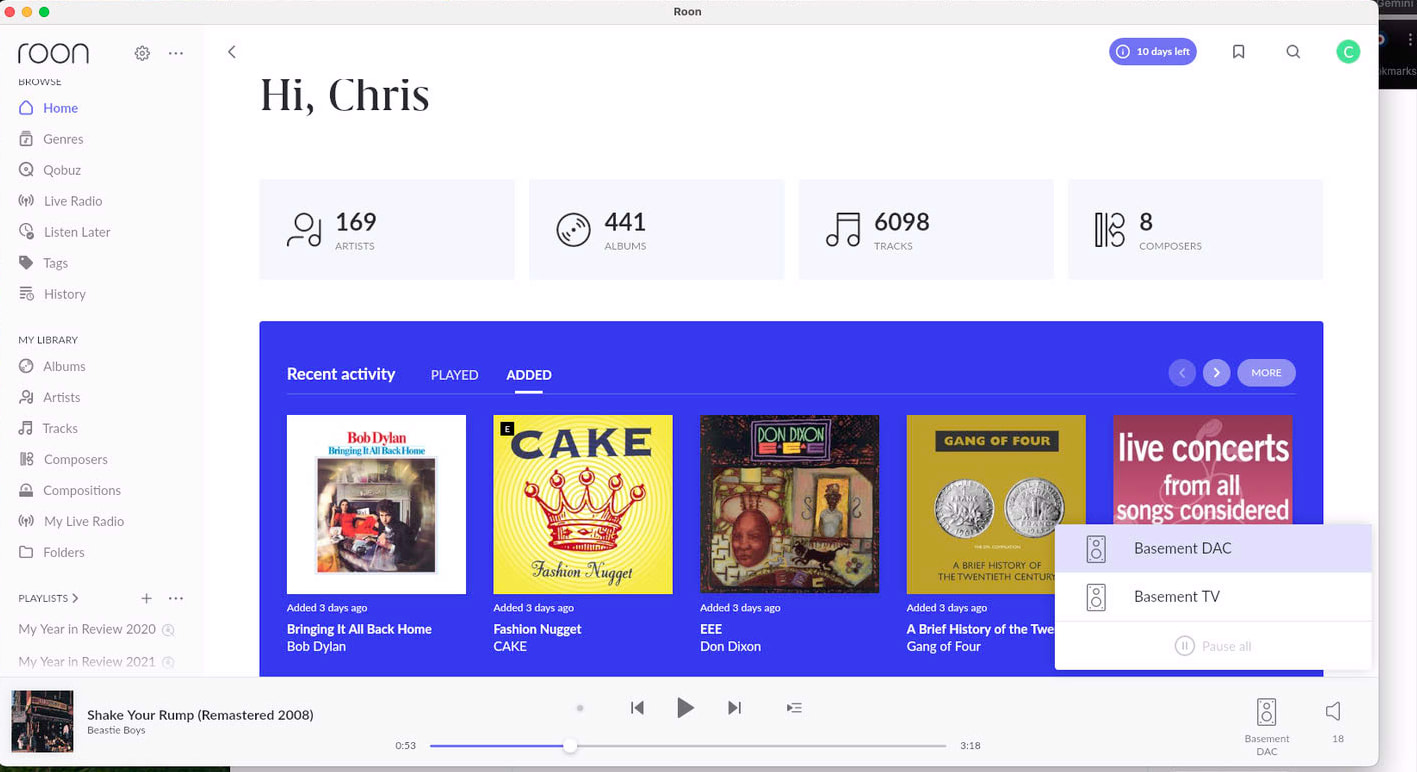The height and width of the screenshot is (772, 1417).
Task: Switch to the Played tab
Action: point(454,375)
